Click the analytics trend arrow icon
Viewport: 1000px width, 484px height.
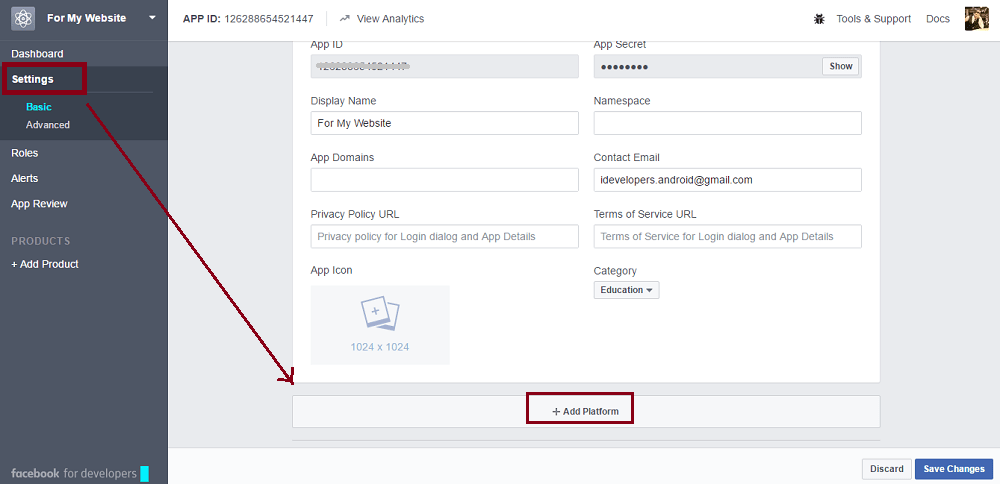(x=345, y=18)
